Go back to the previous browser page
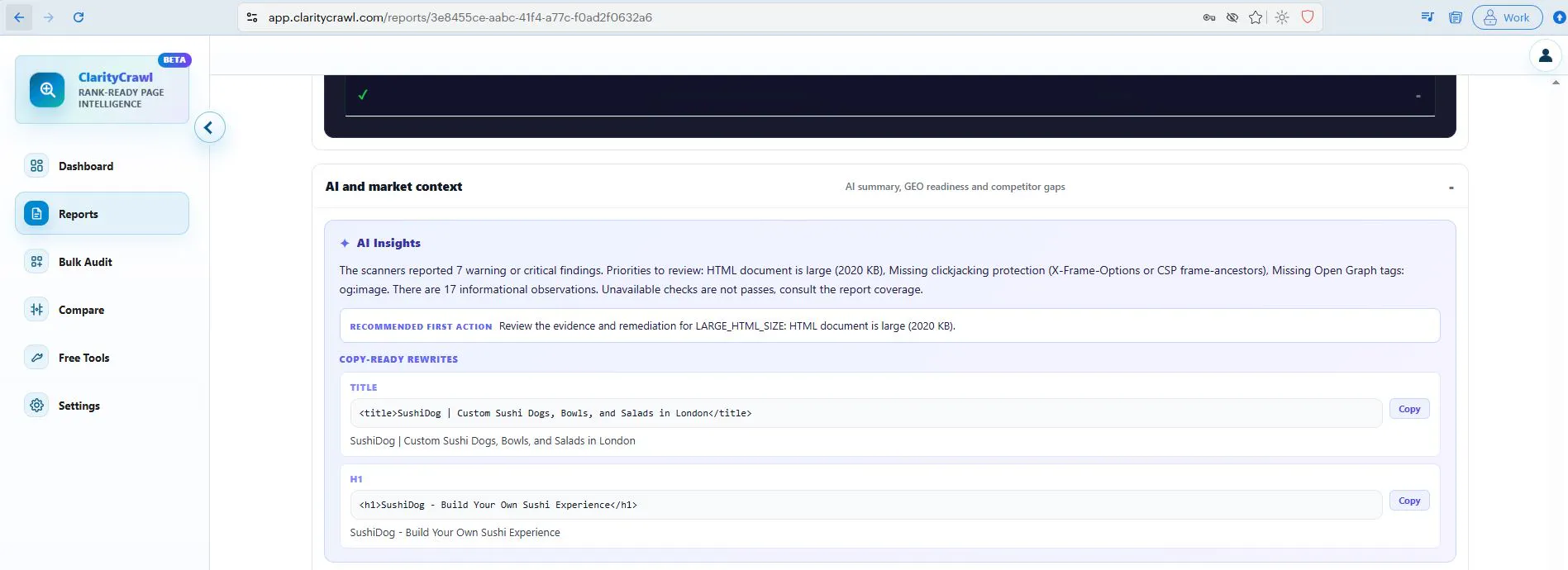The height and width of the screenshot is (570, 1568). pos(19,17)
